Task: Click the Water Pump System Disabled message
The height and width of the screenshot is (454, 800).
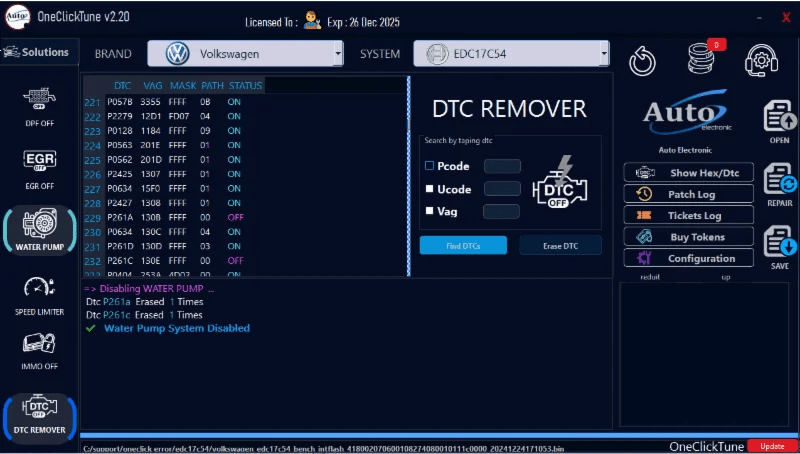Action: pyautogui.click(x=177, y=328)
